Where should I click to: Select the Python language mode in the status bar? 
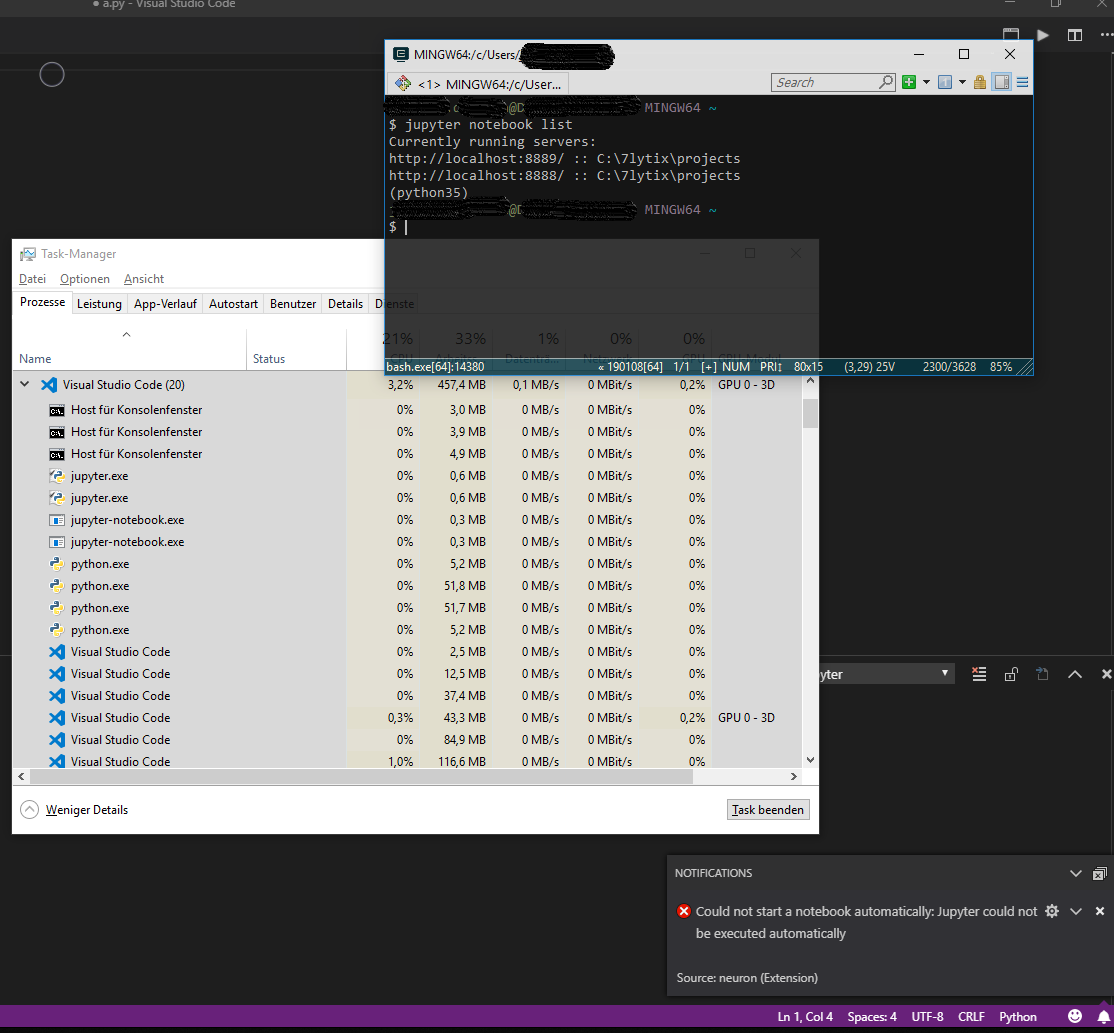[1018, 1016]
